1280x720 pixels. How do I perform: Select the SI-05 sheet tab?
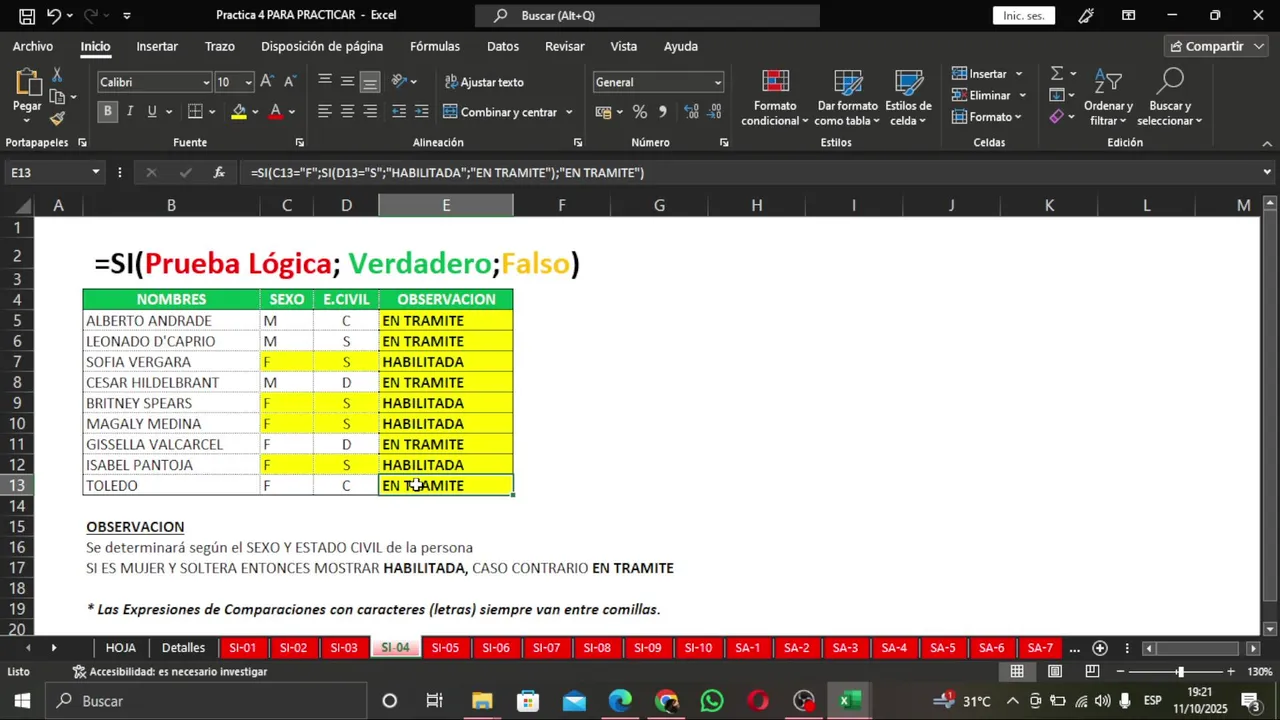click(445, 648)
